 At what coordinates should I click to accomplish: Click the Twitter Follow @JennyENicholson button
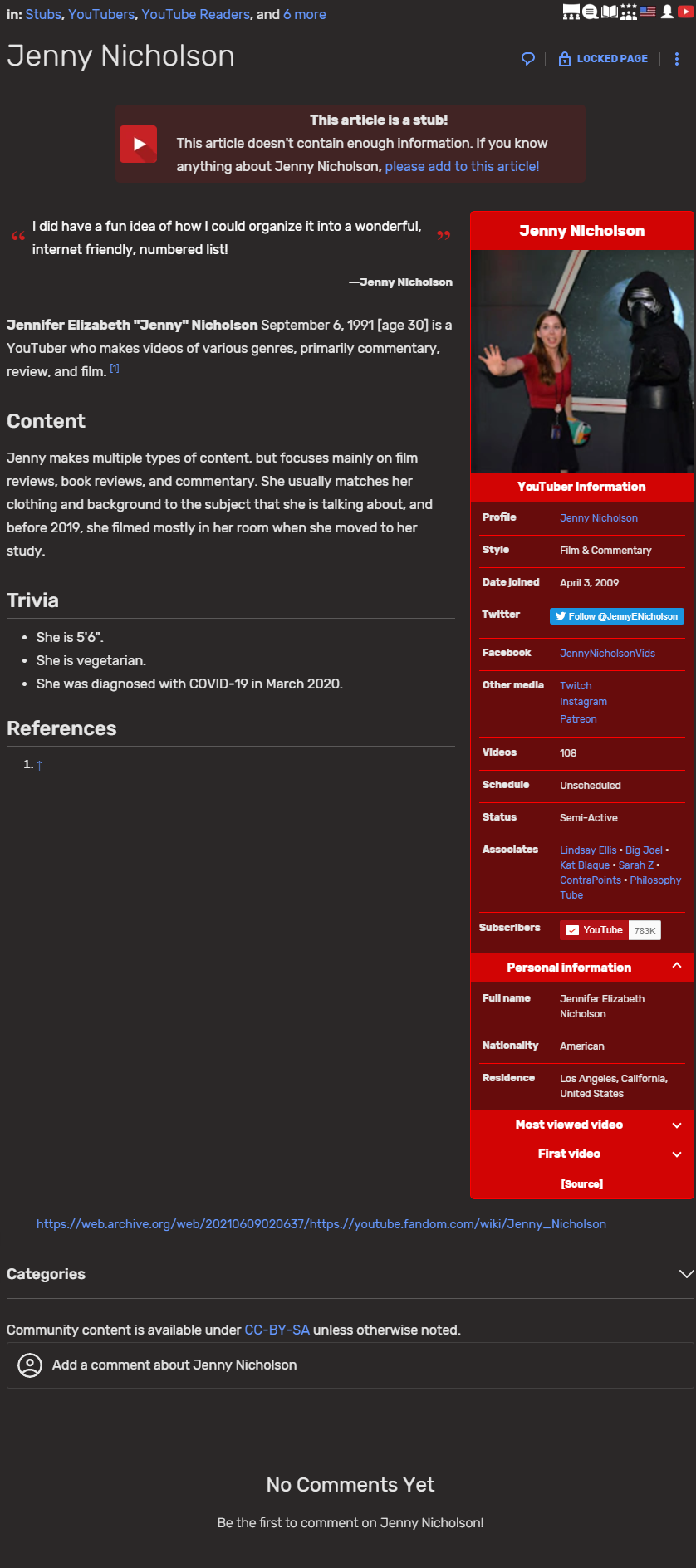[616, 616]
